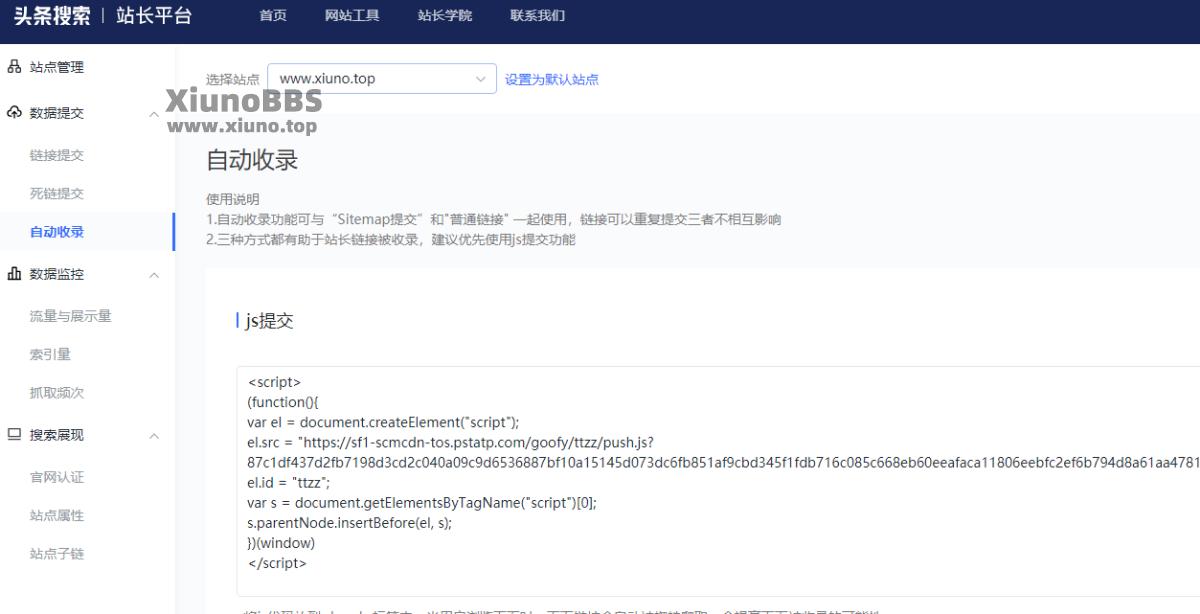Viewport: 1200px width, 614px height.
Task: Open 联系我们 in top navigation
Action: pos(537,16)
